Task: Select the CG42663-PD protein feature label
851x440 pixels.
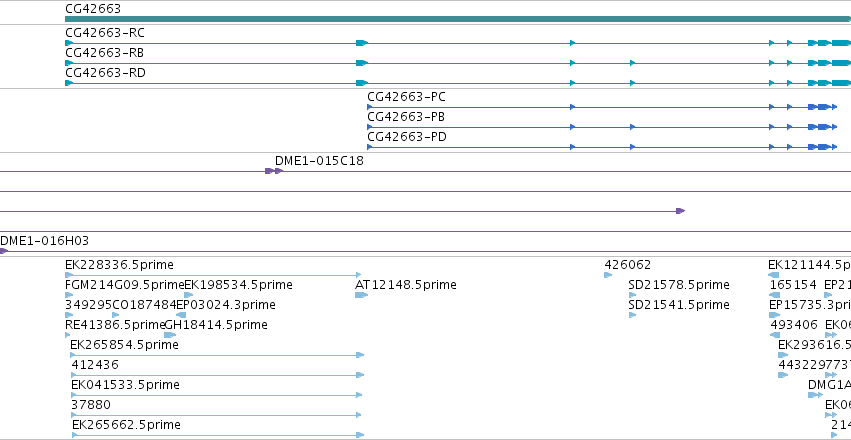Action: click(407, 137)
